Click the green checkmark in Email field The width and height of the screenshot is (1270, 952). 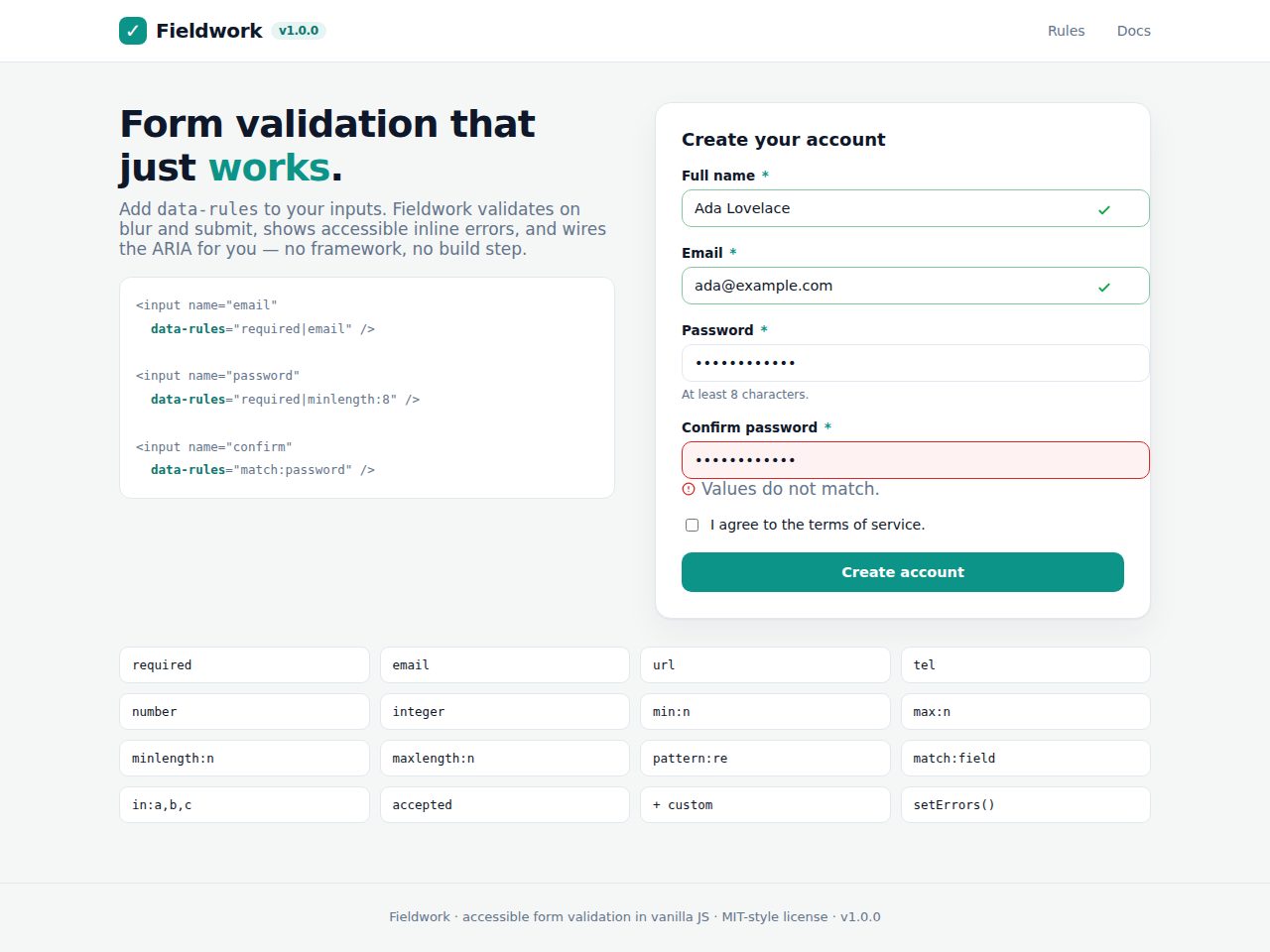[1104, 287]
